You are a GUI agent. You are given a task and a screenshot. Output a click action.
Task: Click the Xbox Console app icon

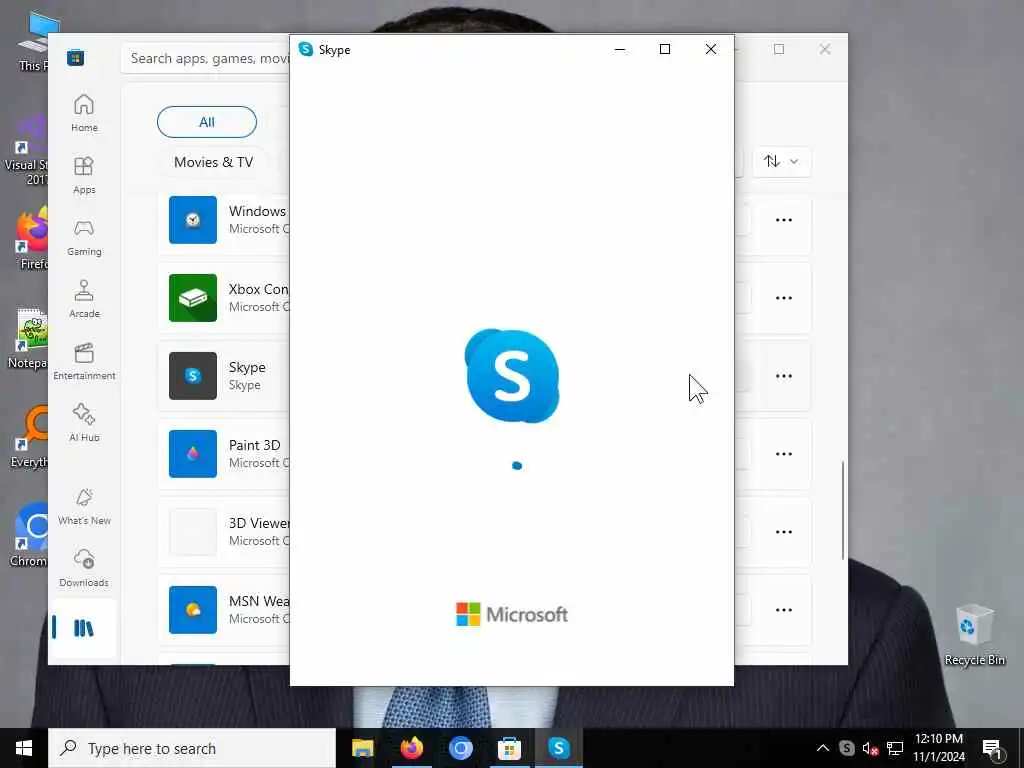click(193, 298)
